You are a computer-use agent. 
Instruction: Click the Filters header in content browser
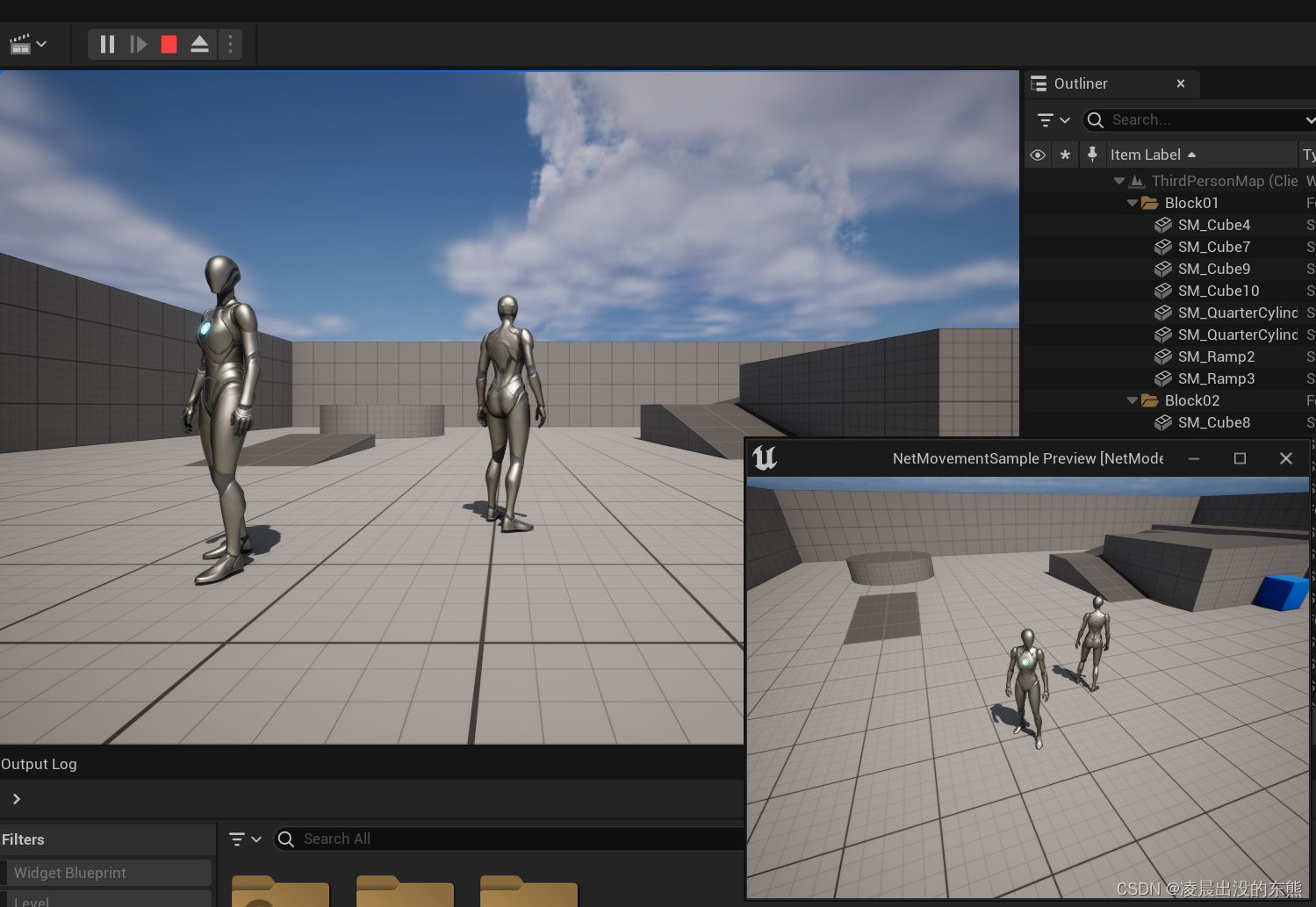(x=23, y=839)
